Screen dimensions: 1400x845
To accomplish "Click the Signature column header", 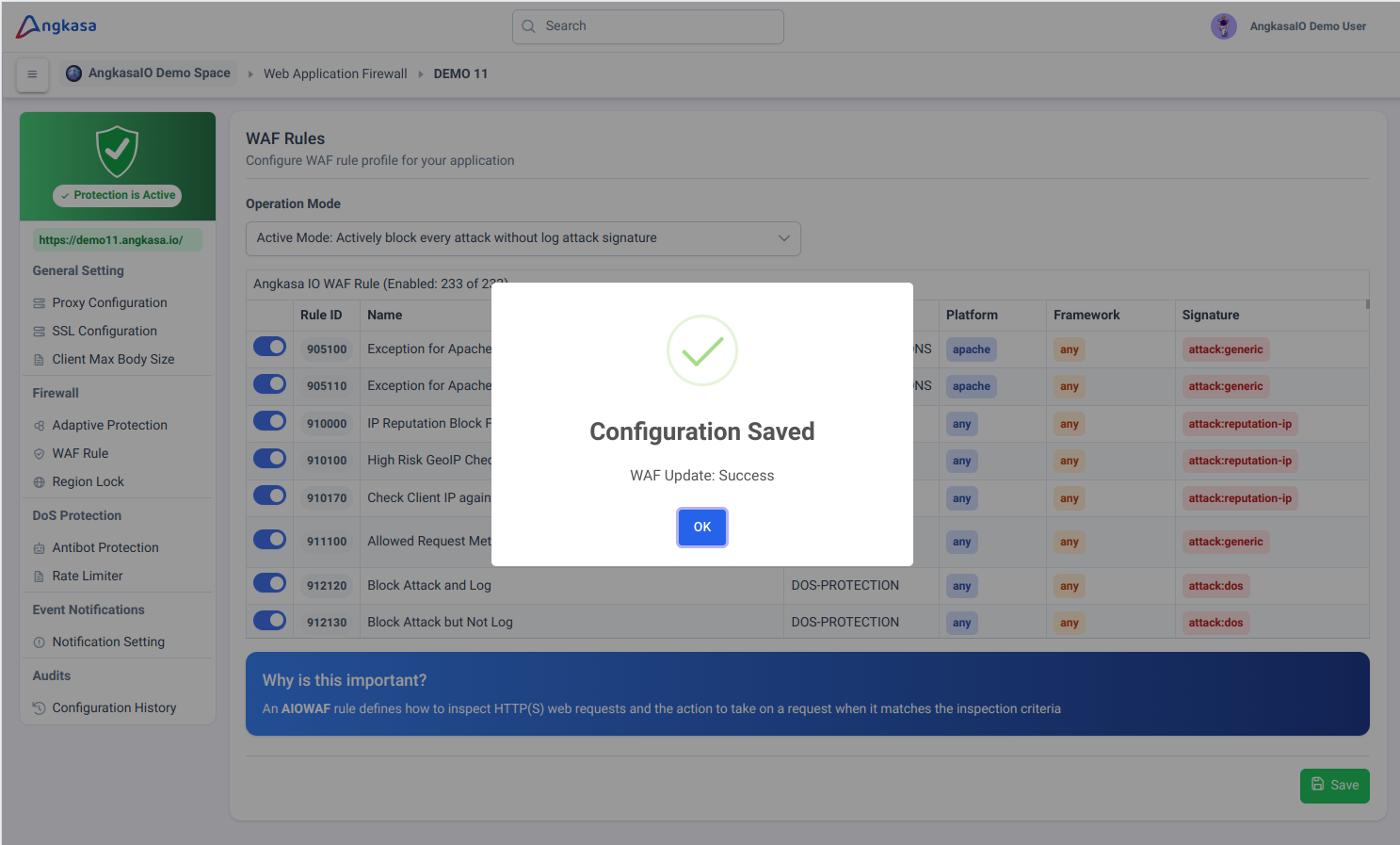I will pyautogui.click(x=1211, y=316).
